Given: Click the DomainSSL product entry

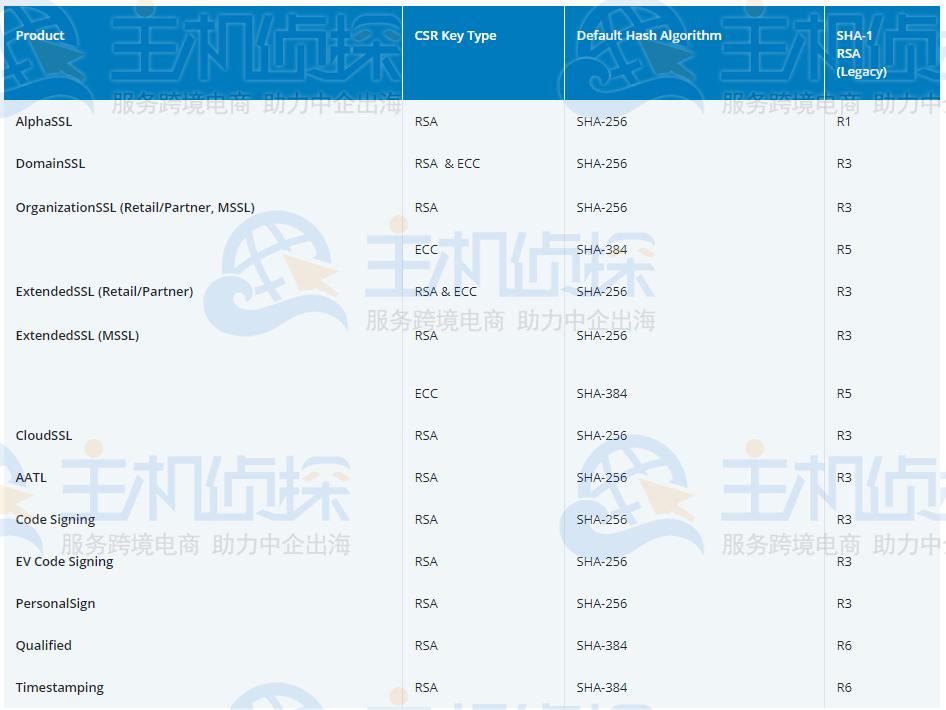Looking at the screenshot, I should (47, 163).
